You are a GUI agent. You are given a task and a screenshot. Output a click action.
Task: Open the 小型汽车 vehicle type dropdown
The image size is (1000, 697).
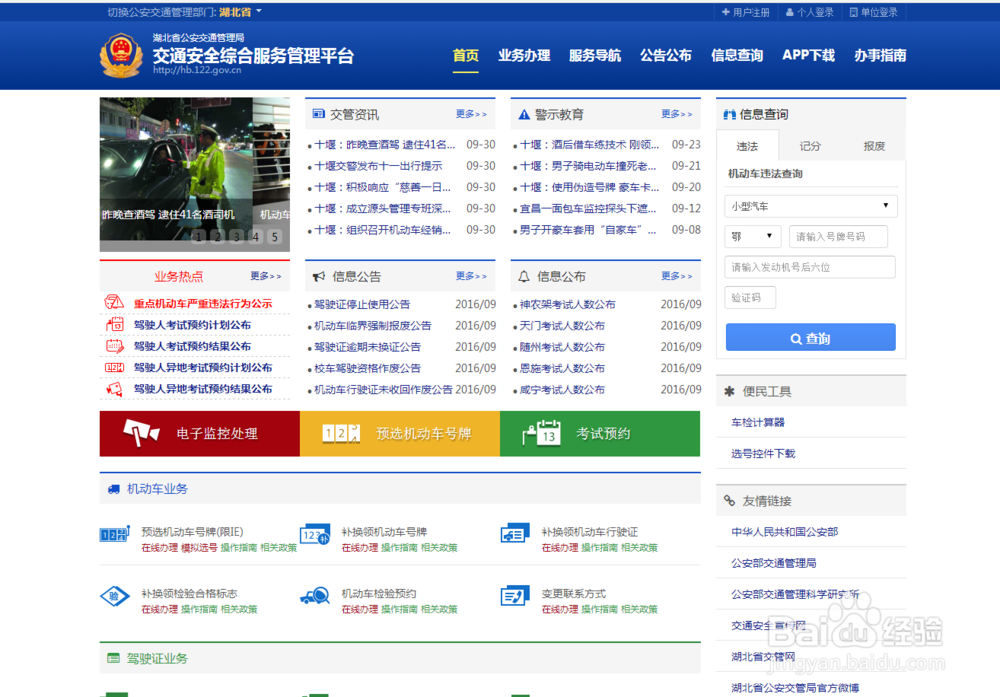click(810, 205)
